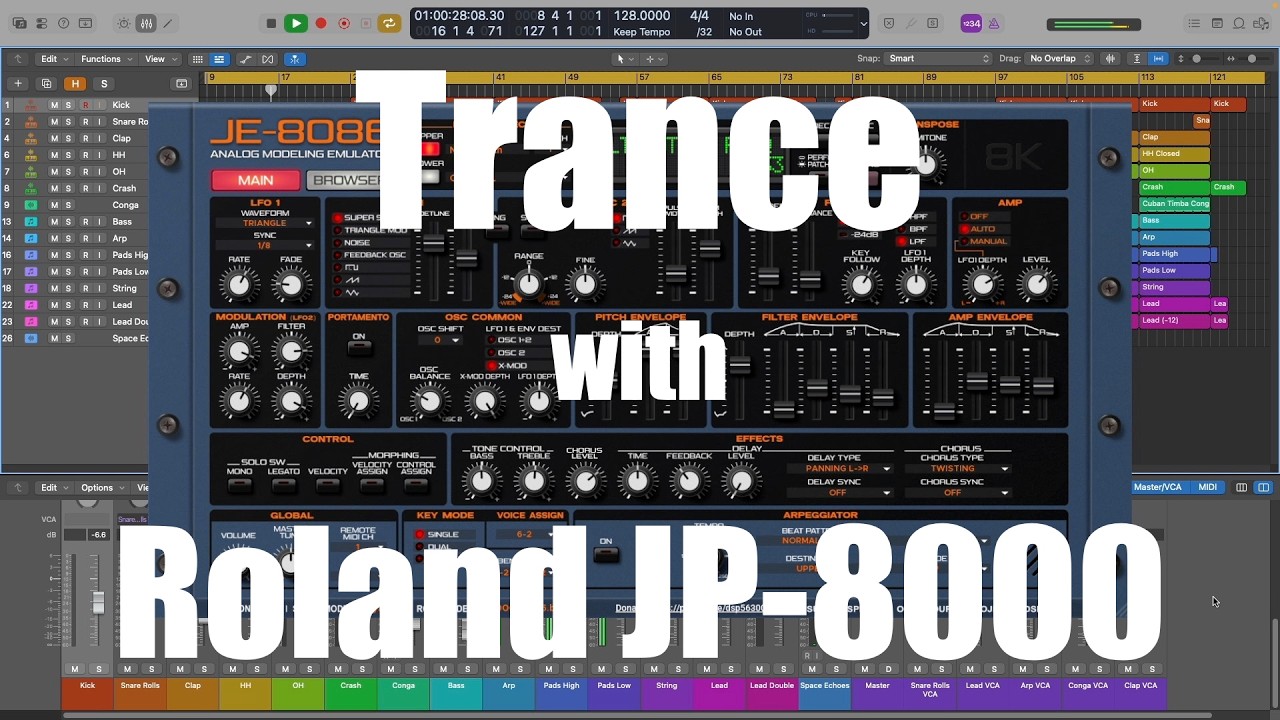Mute the Kick track in track list
The height and width of the screenshot is (720, 1280).
pos(55,105)
